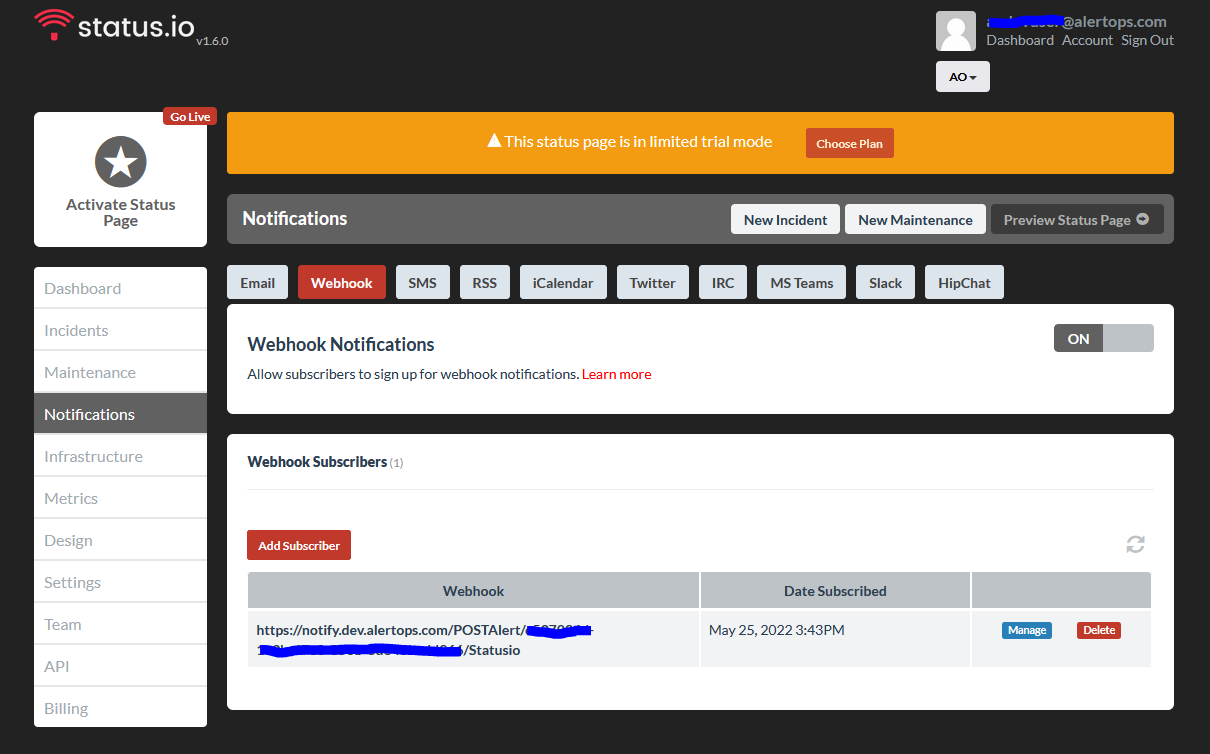1210x754 pixels.
Task: Click the Activate Status Page star icon
Action: point(121,162)
